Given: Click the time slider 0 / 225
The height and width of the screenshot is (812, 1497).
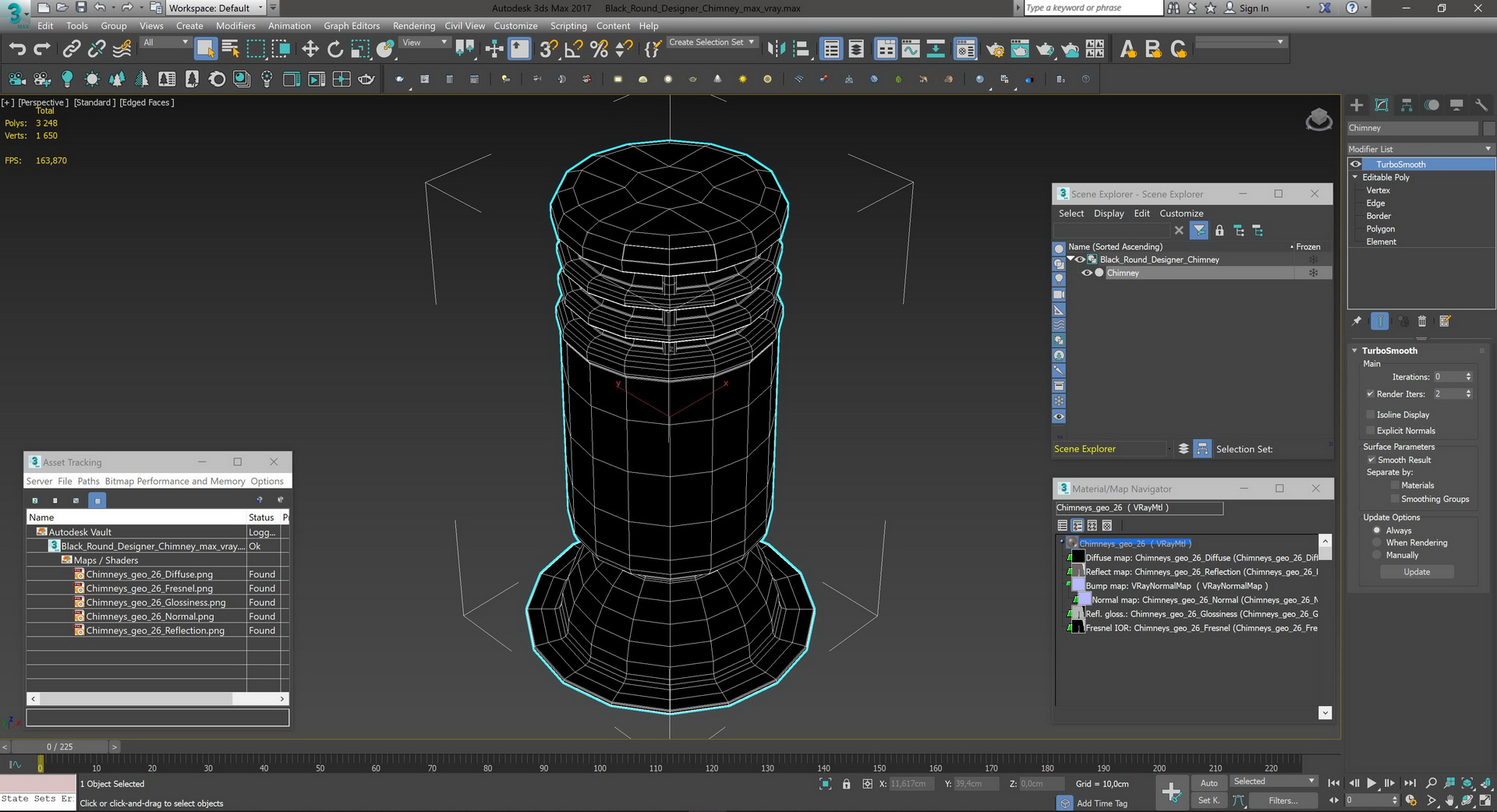Looking at the screenshot, I should pyautogui.click(x=59, y=747).
